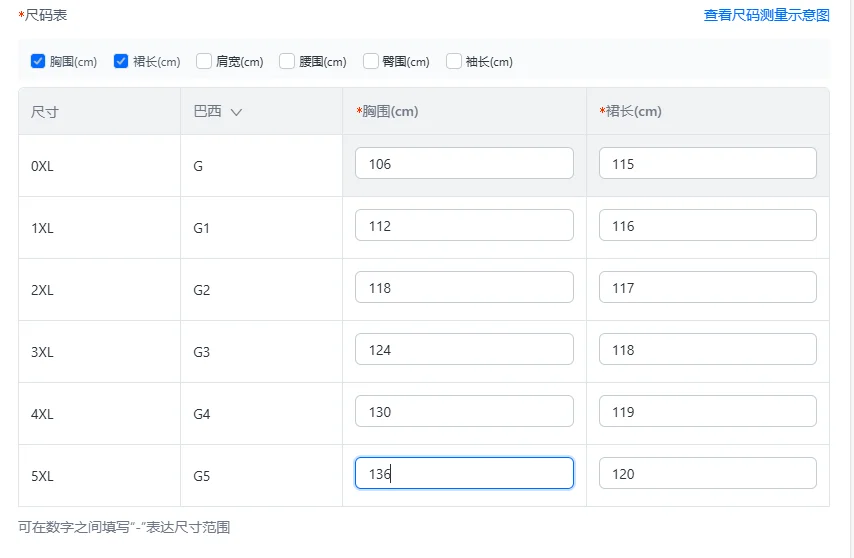Tick the 腰围(cm) checkbox
This screenshot has width=854, height=558.
click(287, 61)
